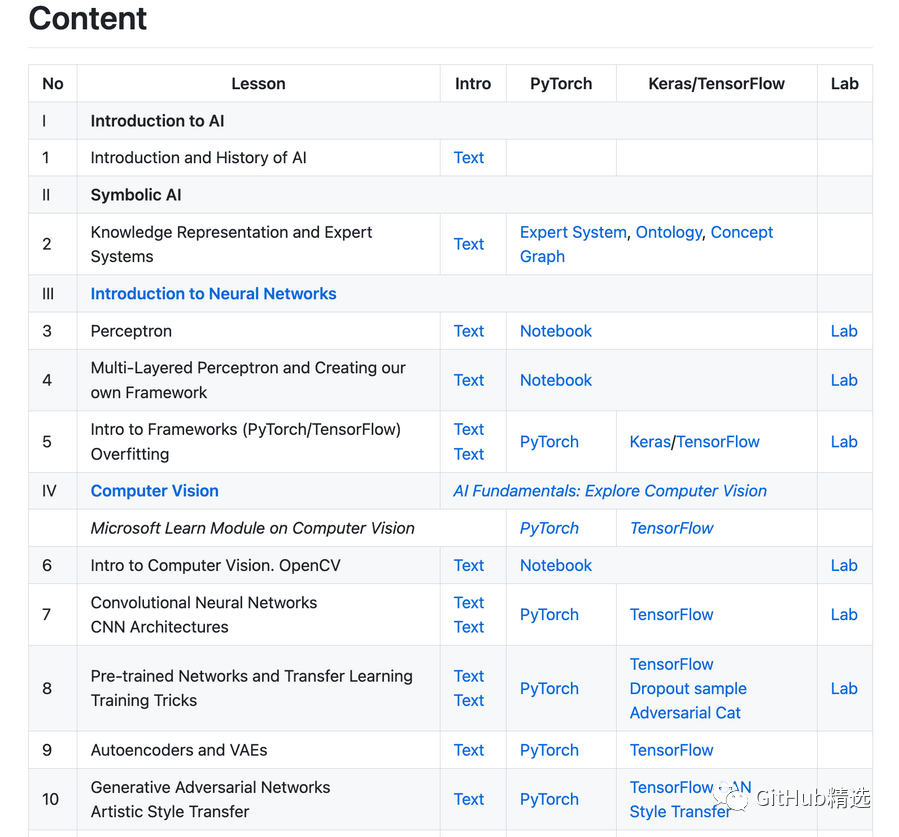Open the Perceptron lesson Text link
The width and height of the screenshot is (899, 837).
coord(468,331)
